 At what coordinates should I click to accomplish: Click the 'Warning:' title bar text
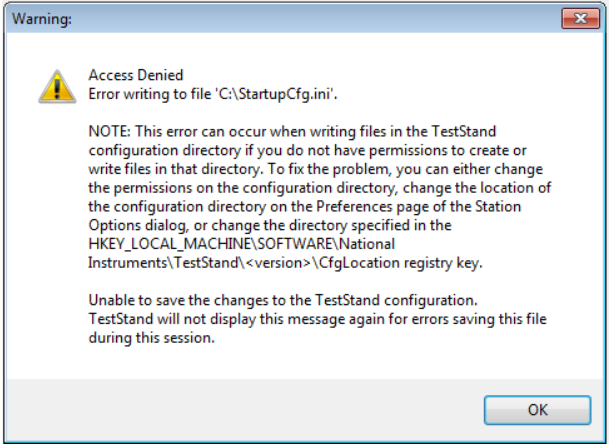point(42,19)
